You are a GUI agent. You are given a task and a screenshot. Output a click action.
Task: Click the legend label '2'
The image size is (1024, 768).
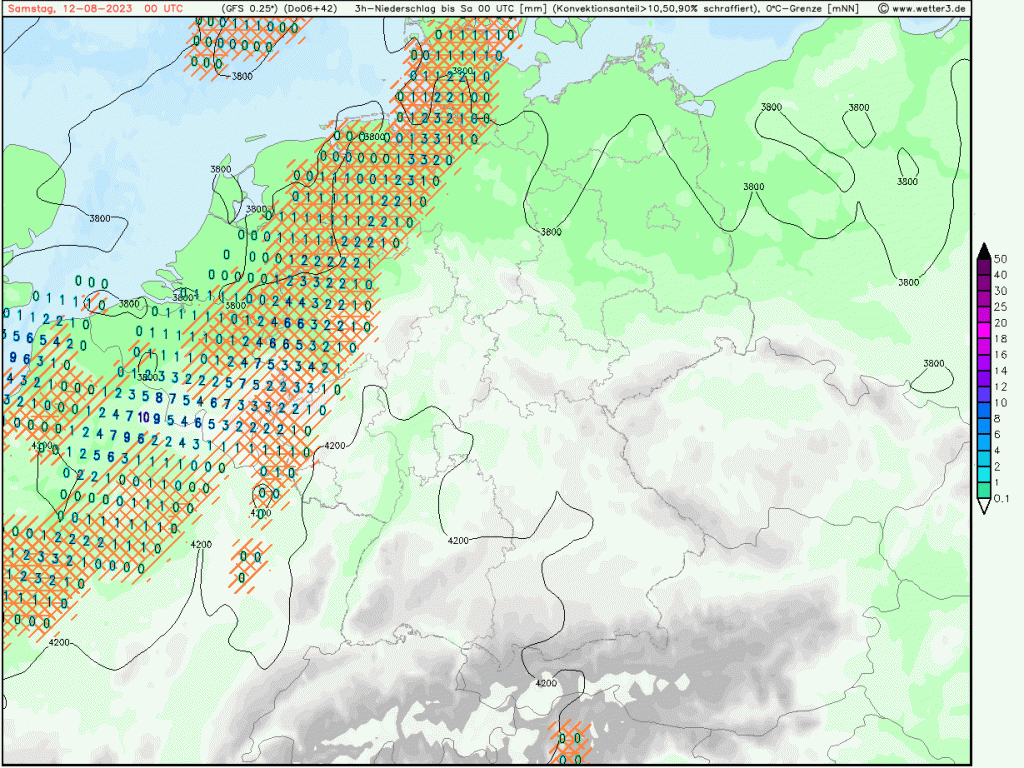[998, 467]
